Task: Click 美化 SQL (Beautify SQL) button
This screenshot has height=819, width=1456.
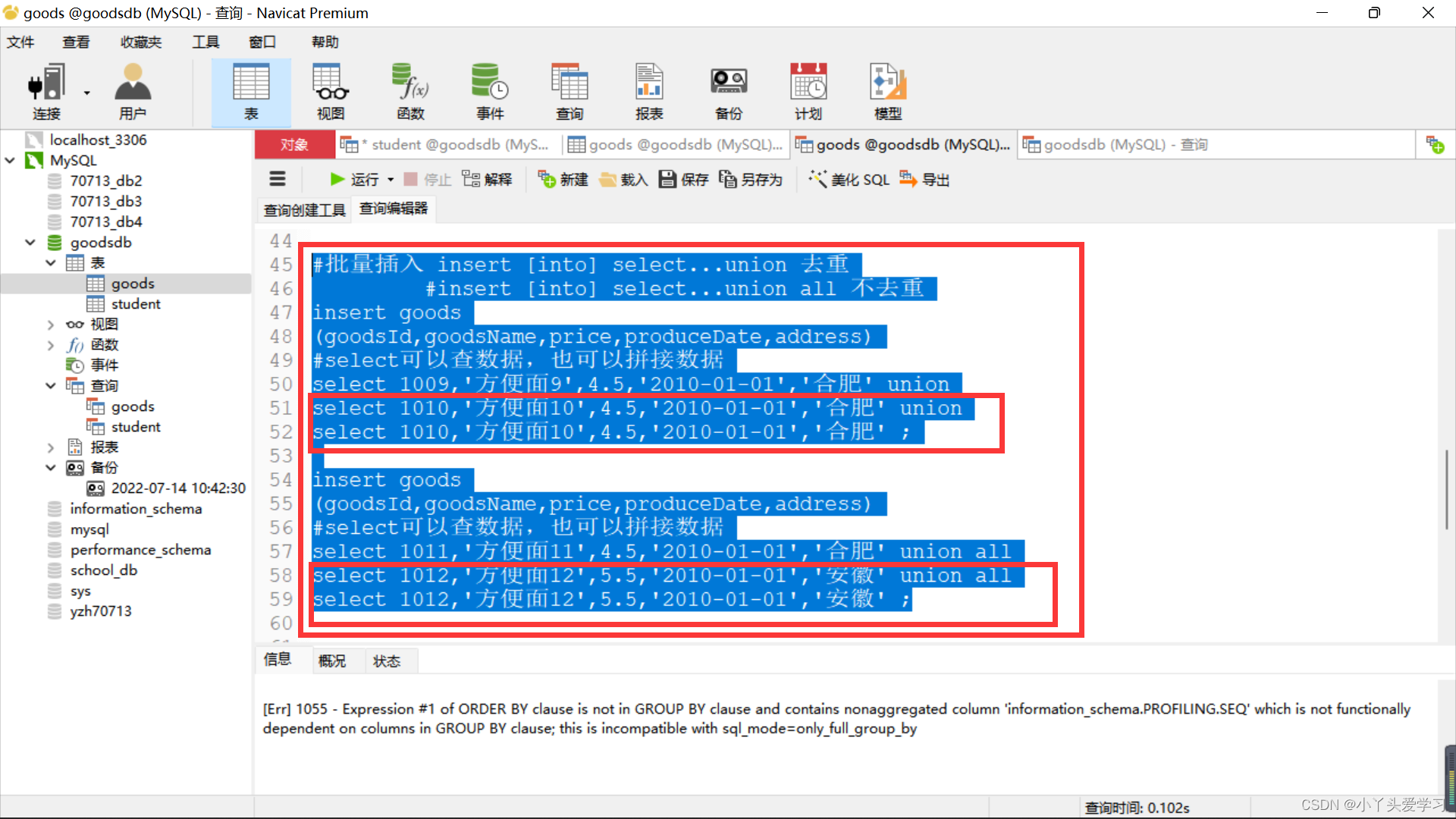Action: 849,179
